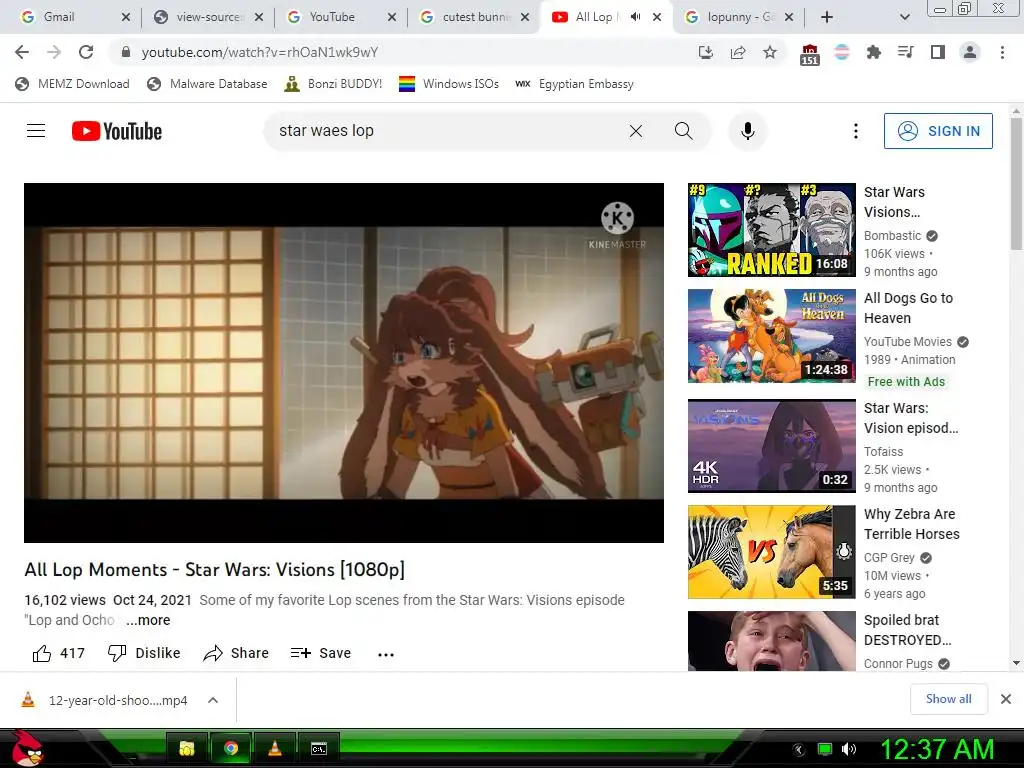Click the share page icon in address bar
The height and width of the screenshot is (768, 1024).
738,52
